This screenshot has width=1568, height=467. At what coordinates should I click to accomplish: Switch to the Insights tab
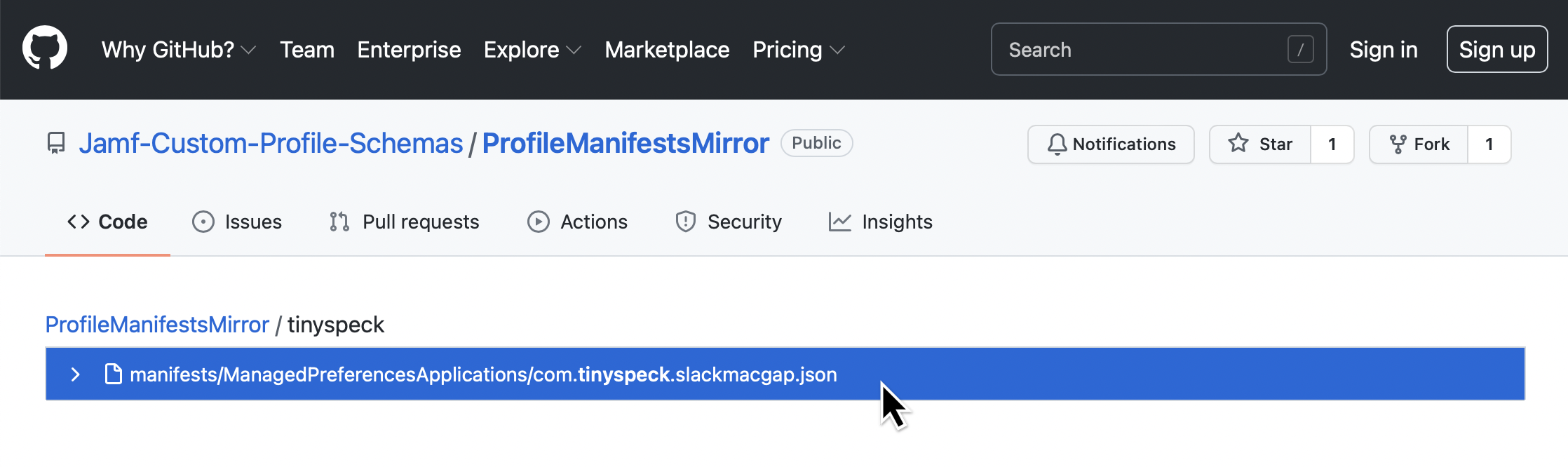coord(880,222)
